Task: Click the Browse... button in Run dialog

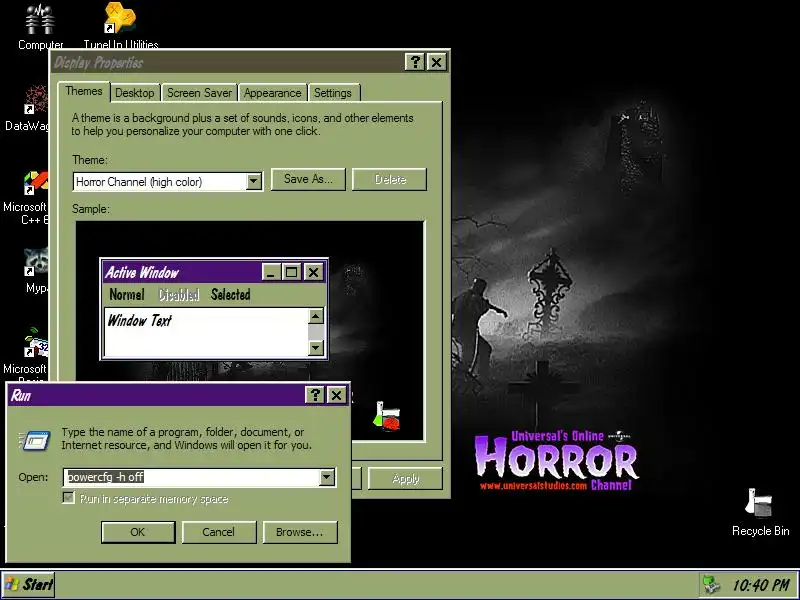Action: click(299, 532)
